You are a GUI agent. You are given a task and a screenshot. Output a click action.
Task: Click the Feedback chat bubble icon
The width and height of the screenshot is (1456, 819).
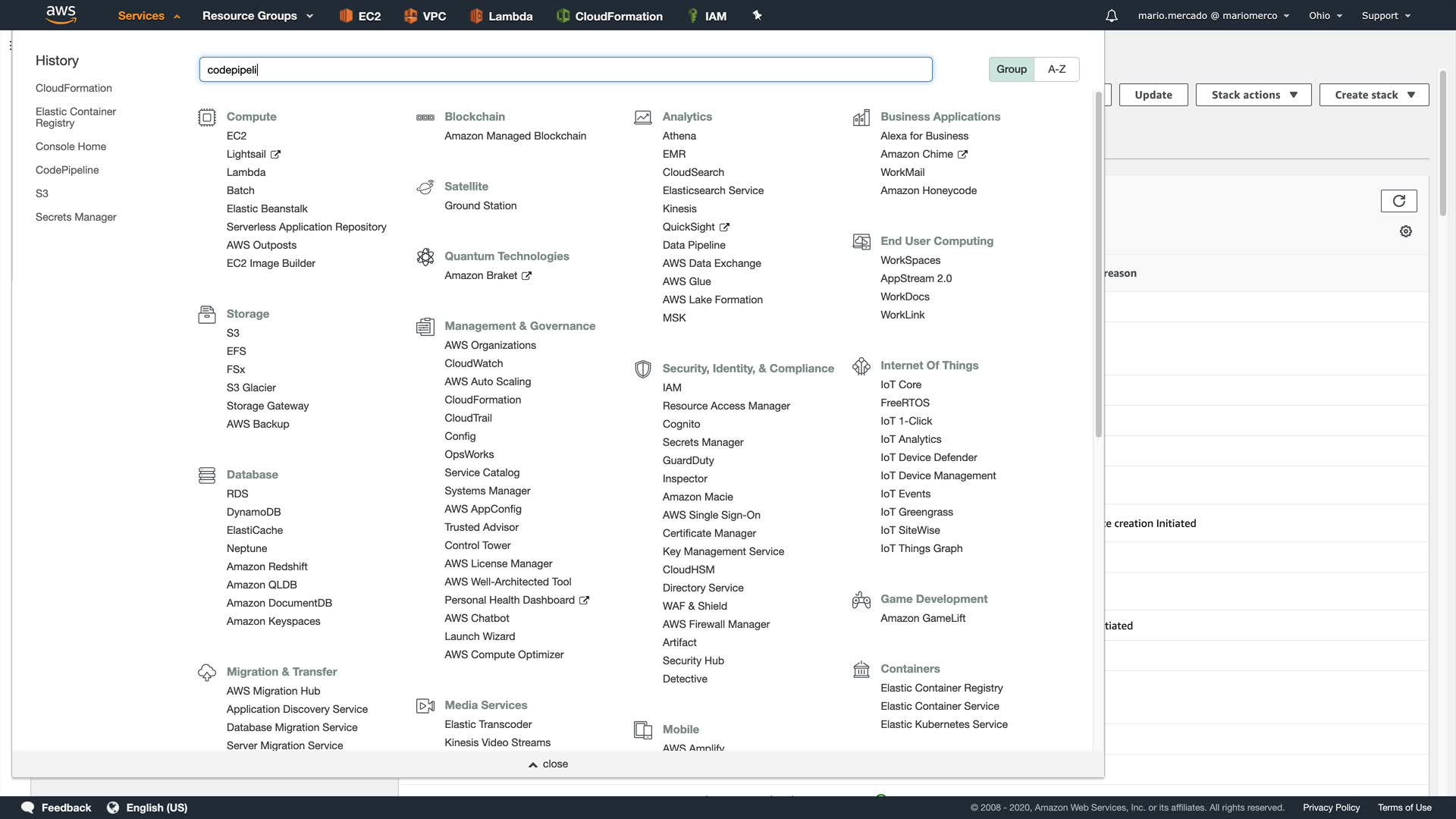28,808
